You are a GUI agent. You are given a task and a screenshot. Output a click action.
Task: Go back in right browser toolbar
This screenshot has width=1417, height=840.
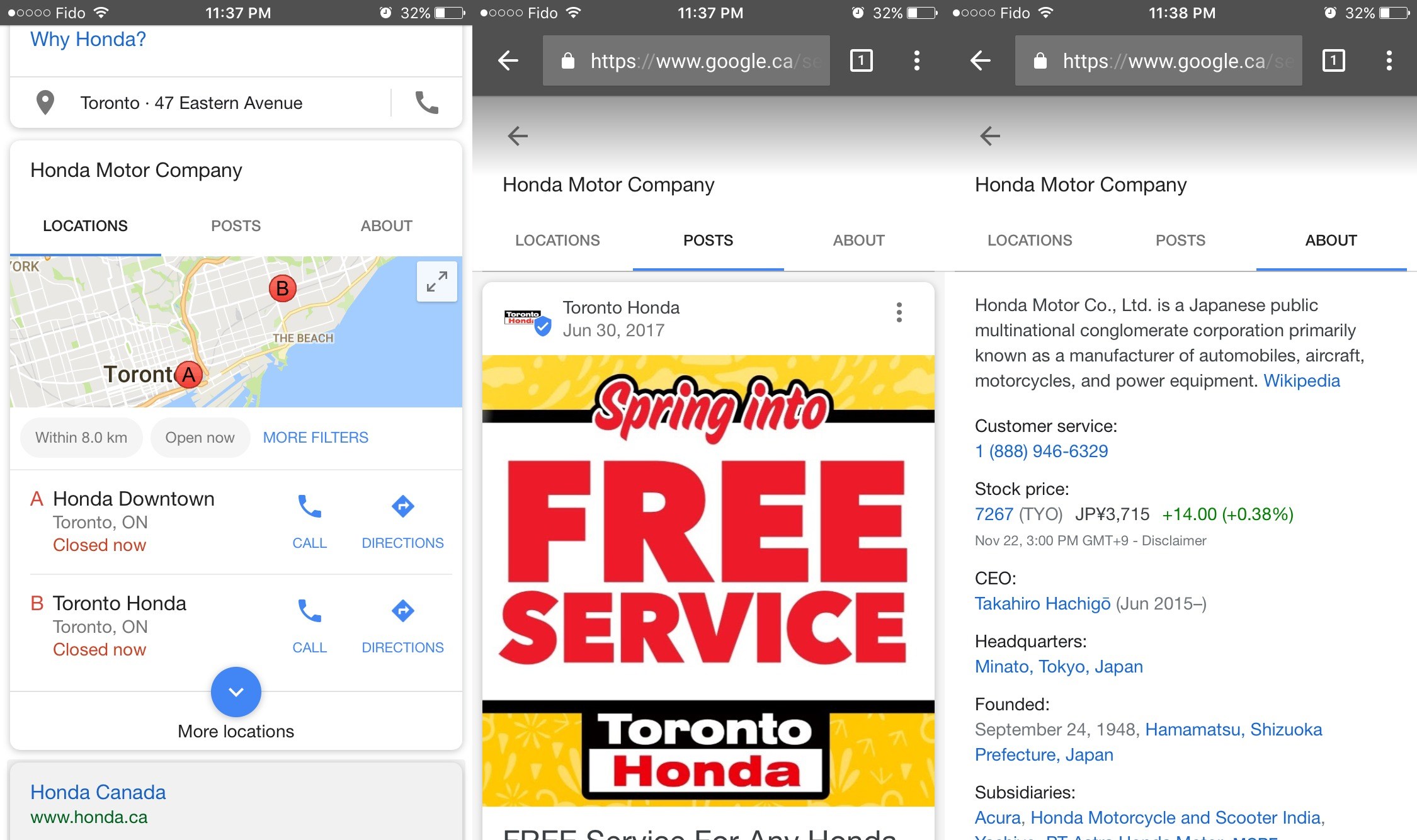click(x=980, y=60)
